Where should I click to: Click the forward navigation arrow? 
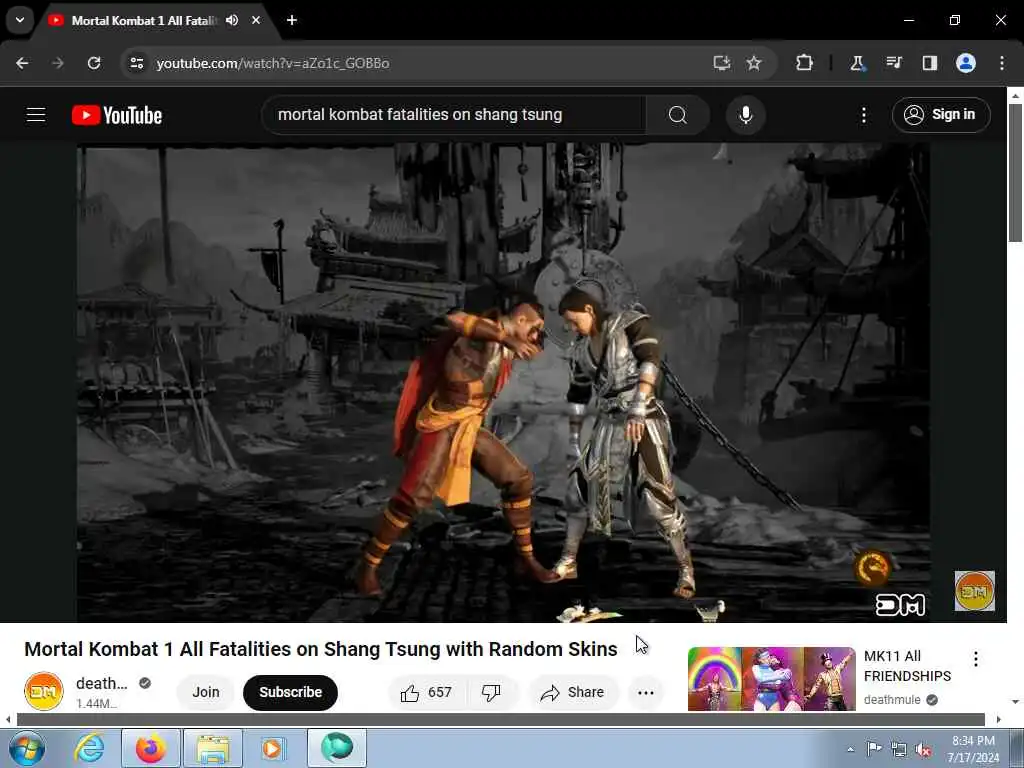click(x=58, y=63)
